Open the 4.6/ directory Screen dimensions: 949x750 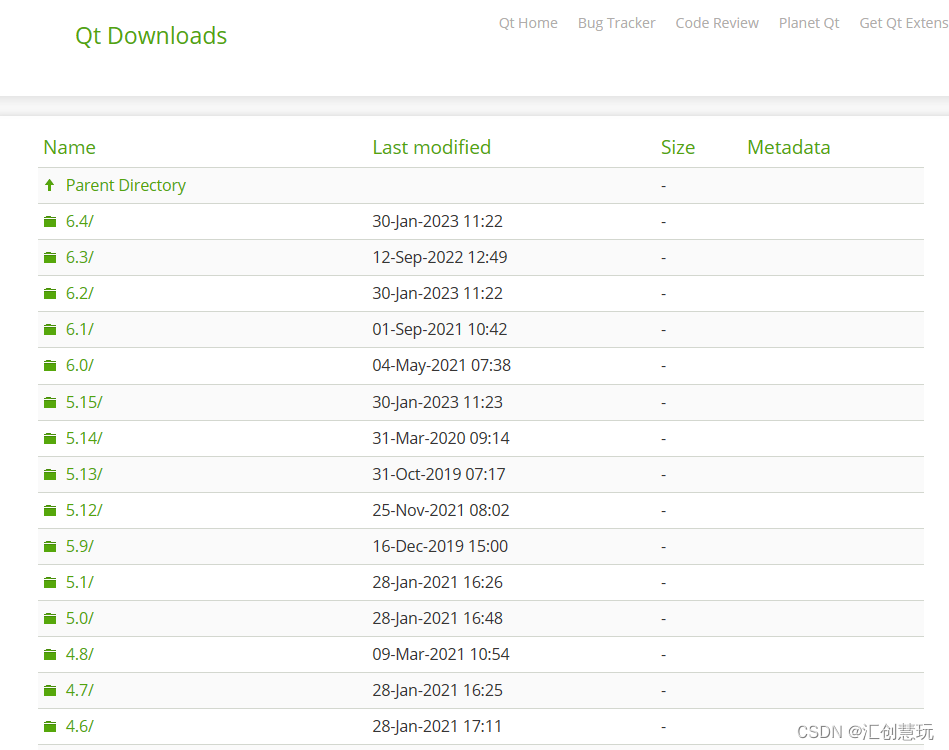click(79, 726)
